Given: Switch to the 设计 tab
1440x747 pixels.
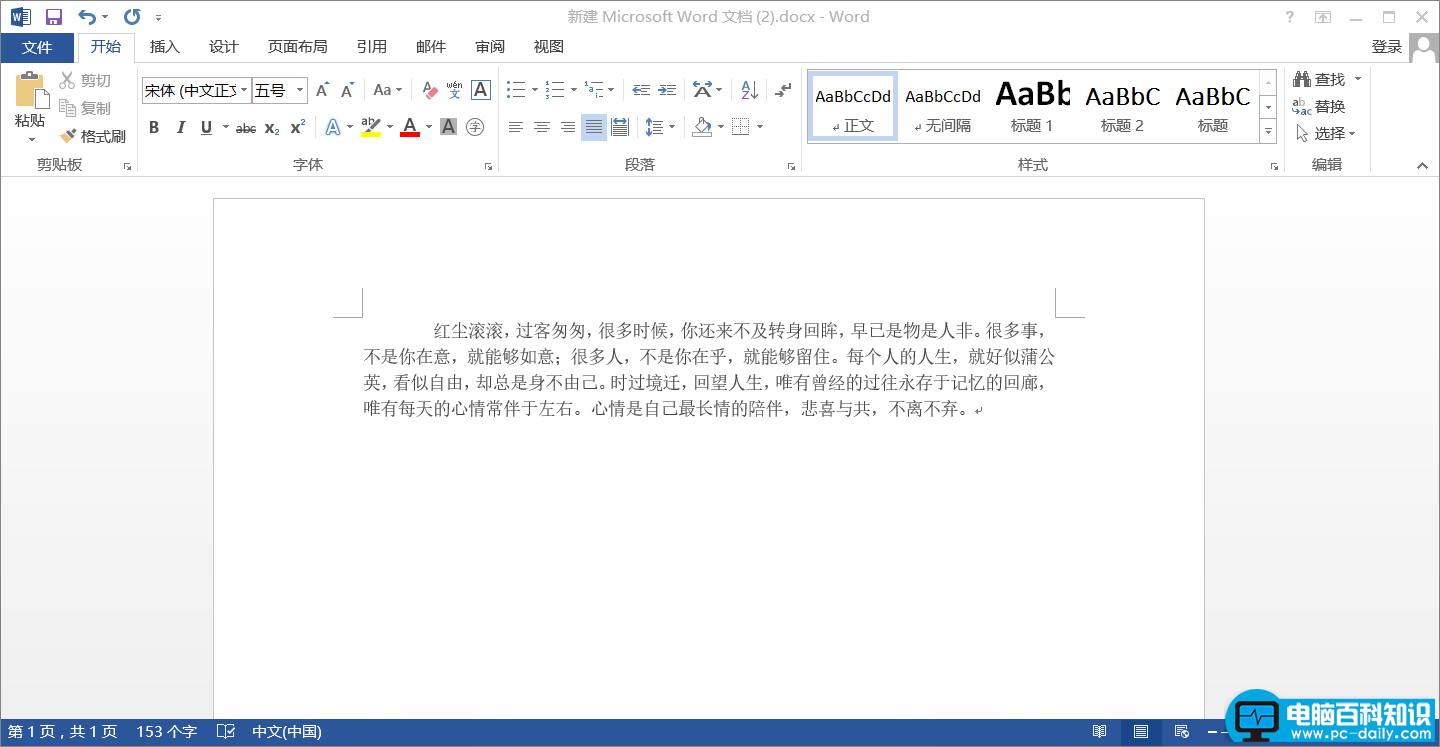Looking at the screenshot, I should [x=223, y=47].
